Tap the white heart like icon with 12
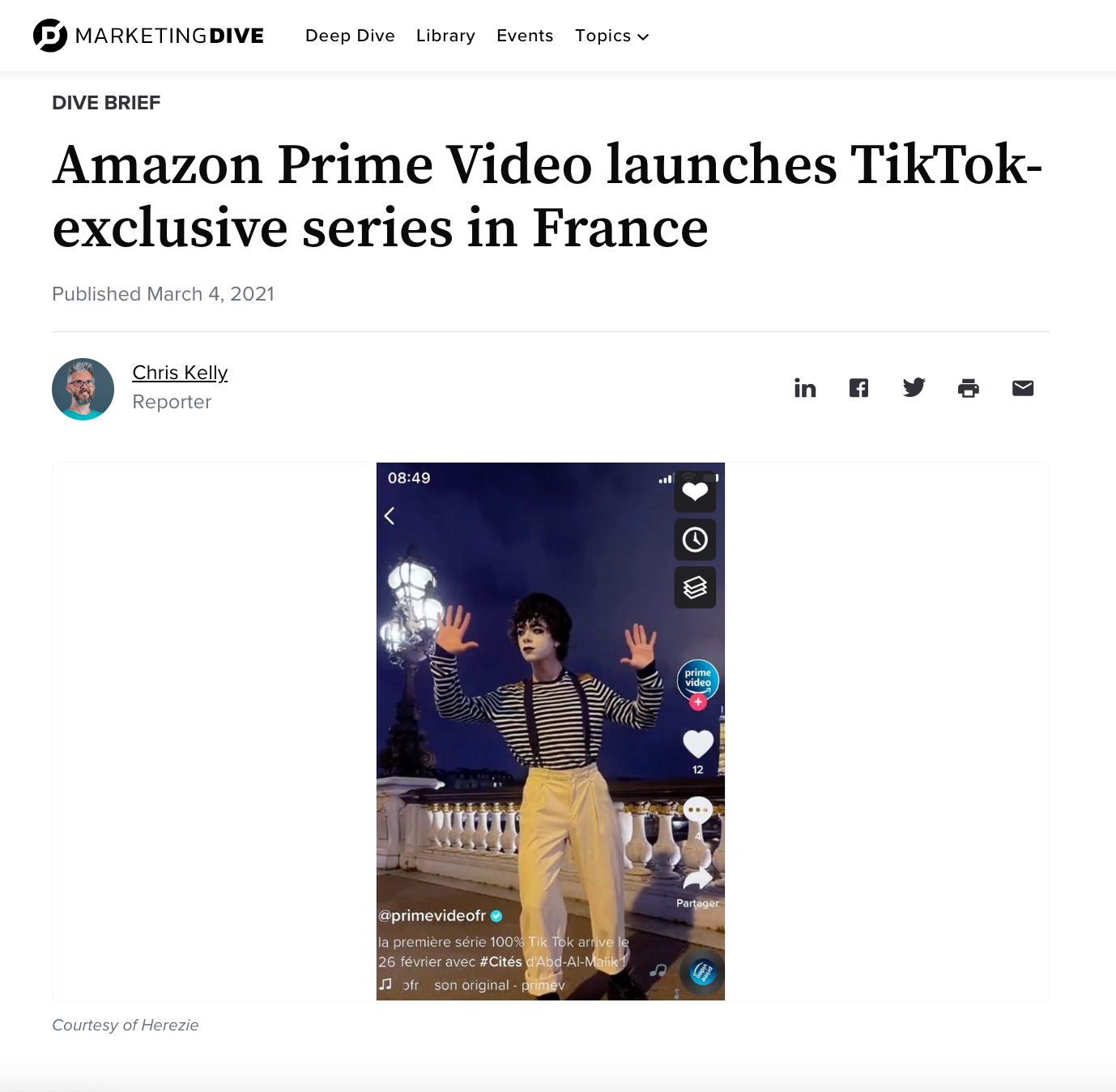 click(x=698, y=743)
